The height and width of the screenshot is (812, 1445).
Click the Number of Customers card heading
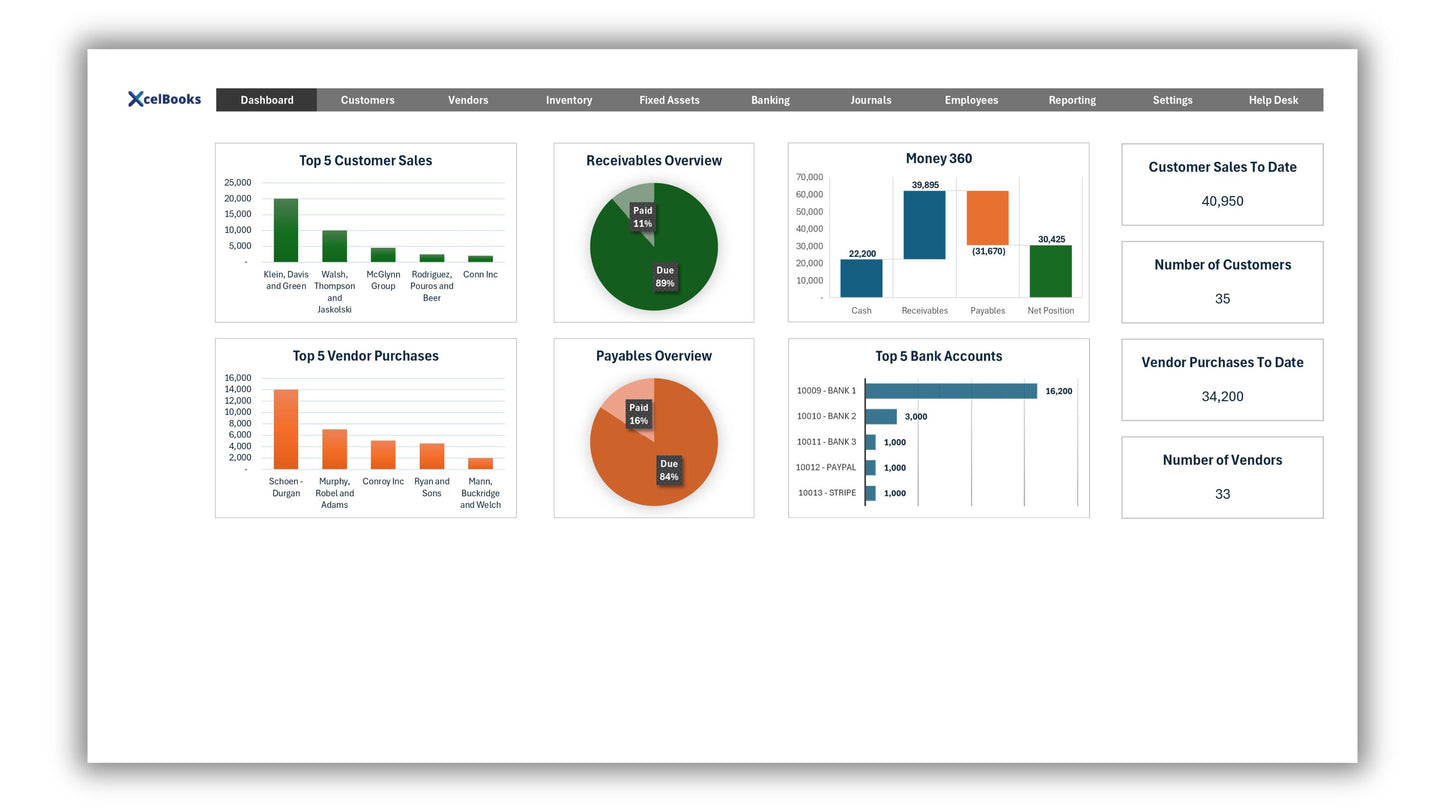[1222, 265]
